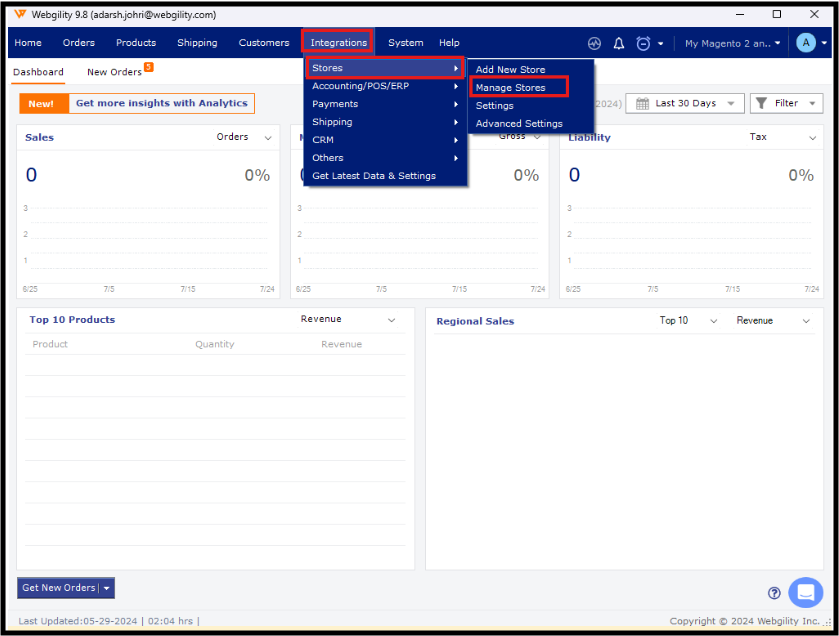Click the calendar icon beside Last 30 Days

point(642,103)
